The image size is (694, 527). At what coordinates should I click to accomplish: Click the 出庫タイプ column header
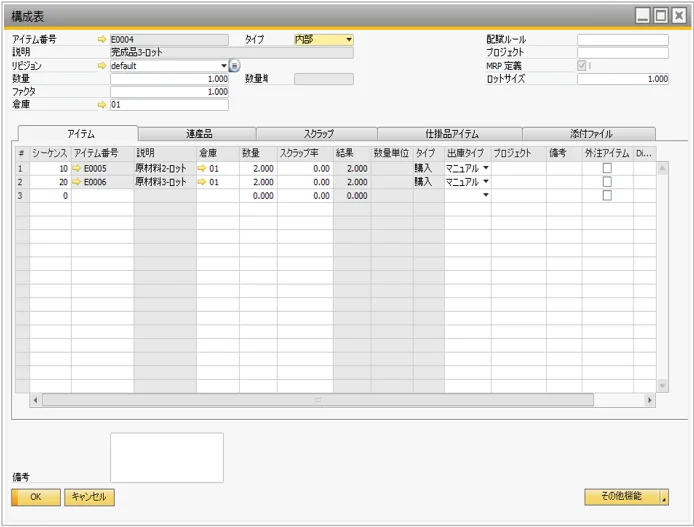pyautogui.click(x=468, y=153)
